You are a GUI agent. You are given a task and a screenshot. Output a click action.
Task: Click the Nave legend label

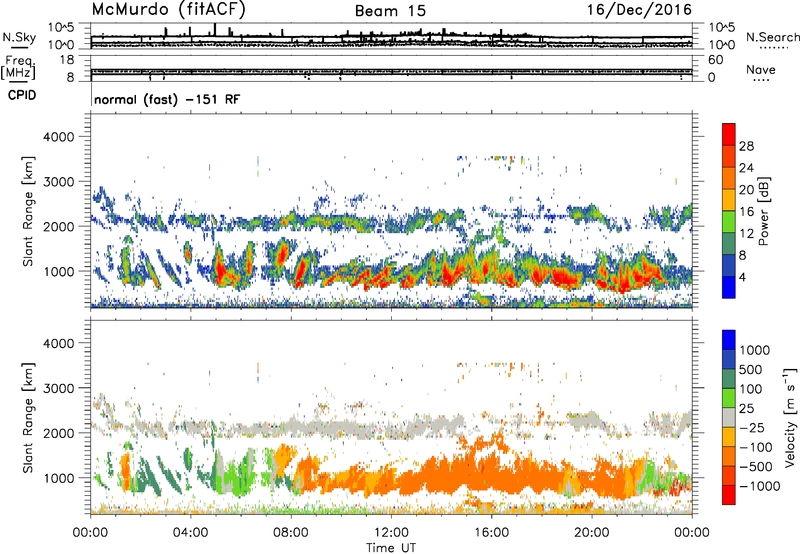pos(761,69)
